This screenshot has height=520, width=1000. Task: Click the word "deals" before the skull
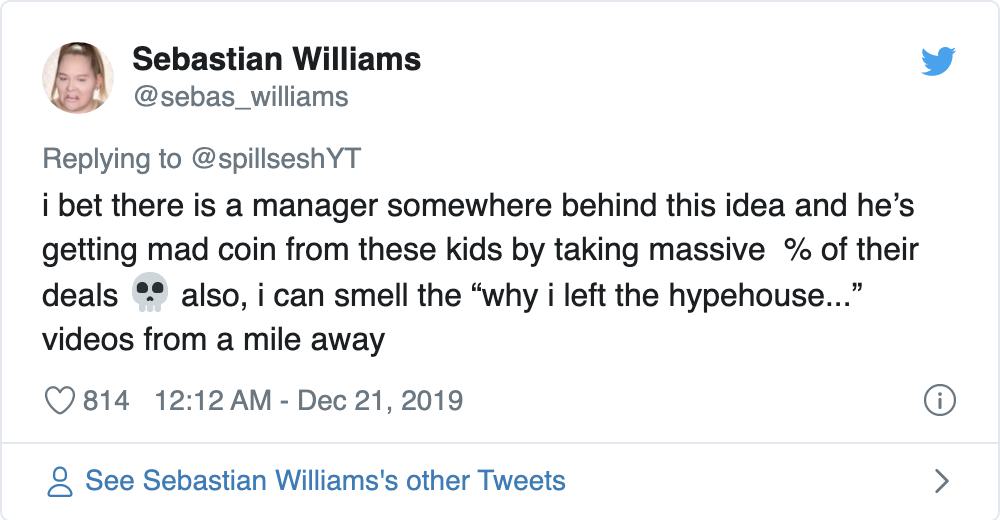80,295
